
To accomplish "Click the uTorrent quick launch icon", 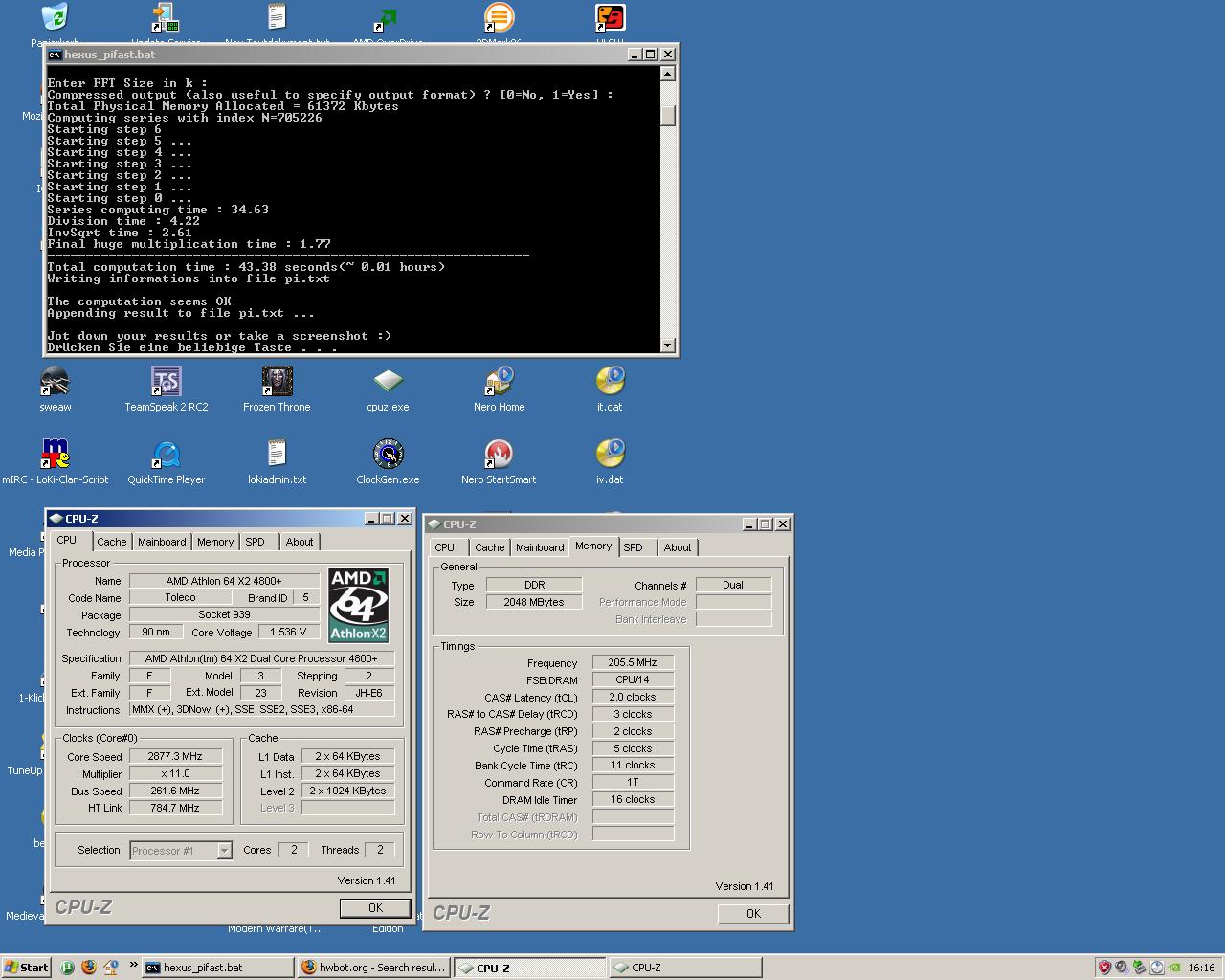I will 67,968.
